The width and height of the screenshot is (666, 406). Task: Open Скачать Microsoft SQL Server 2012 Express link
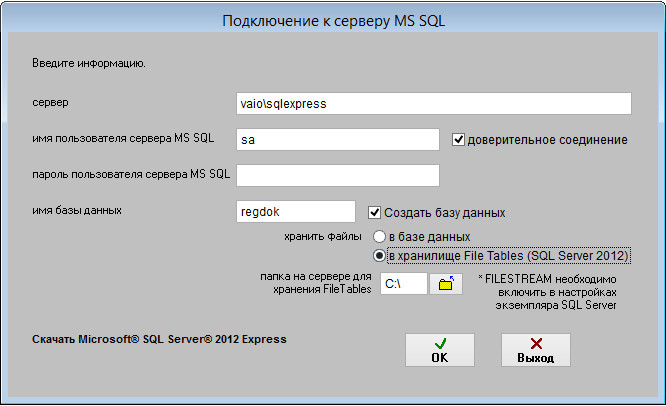point(159,339)
